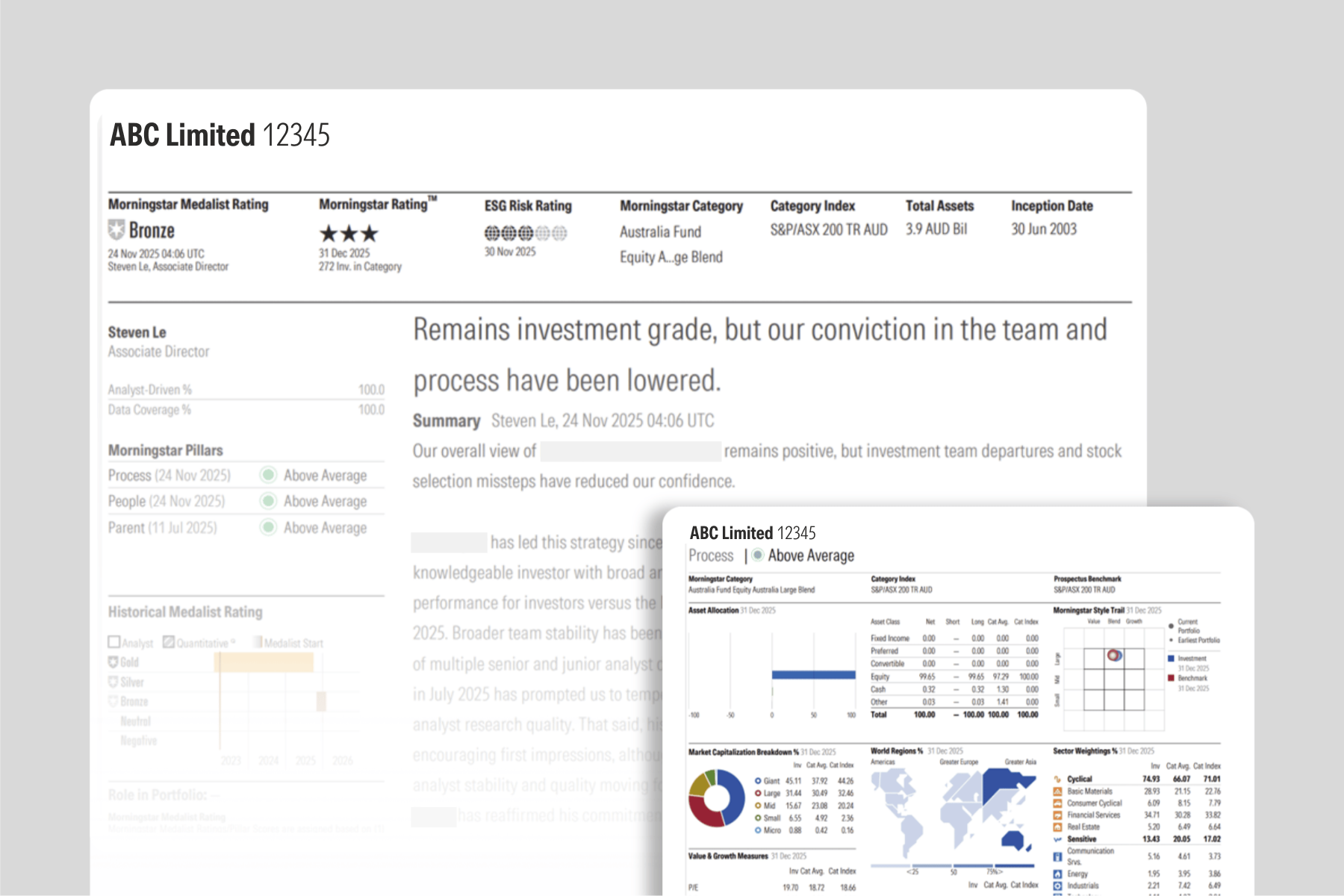Image resolution: width=1344 pixels, height=896 pixels.
Task: Click the Real Estate sector icon
Action: click(x=1057, y=827)
